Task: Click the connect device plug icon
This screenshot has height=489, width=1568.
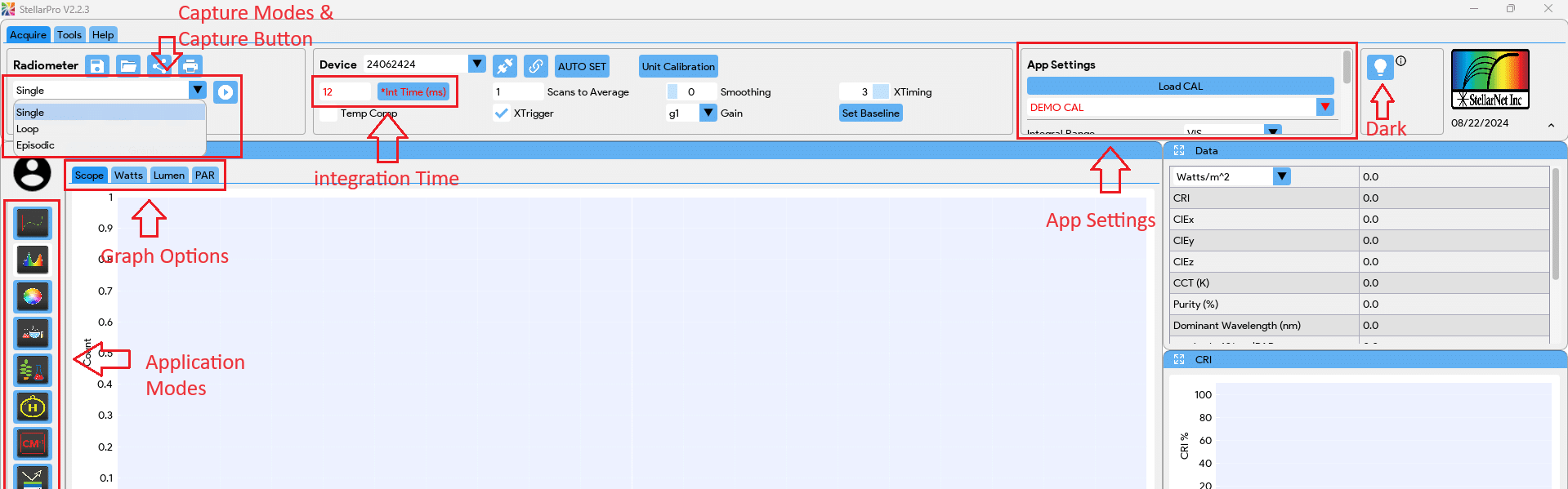Action: click(505, 66)
